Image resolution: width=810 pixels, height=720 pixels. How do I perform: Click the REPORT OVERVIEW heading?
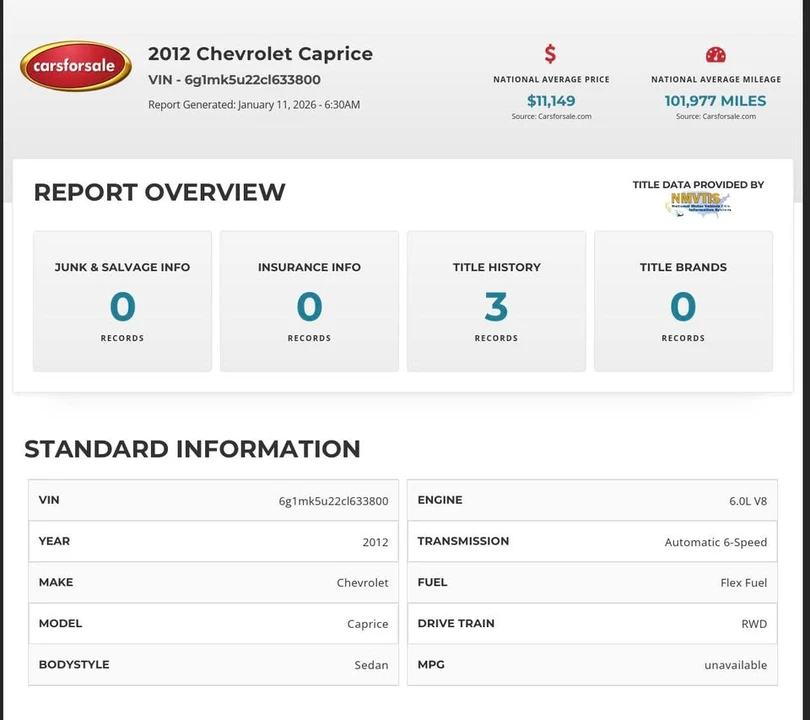click(x=160, y=192)
